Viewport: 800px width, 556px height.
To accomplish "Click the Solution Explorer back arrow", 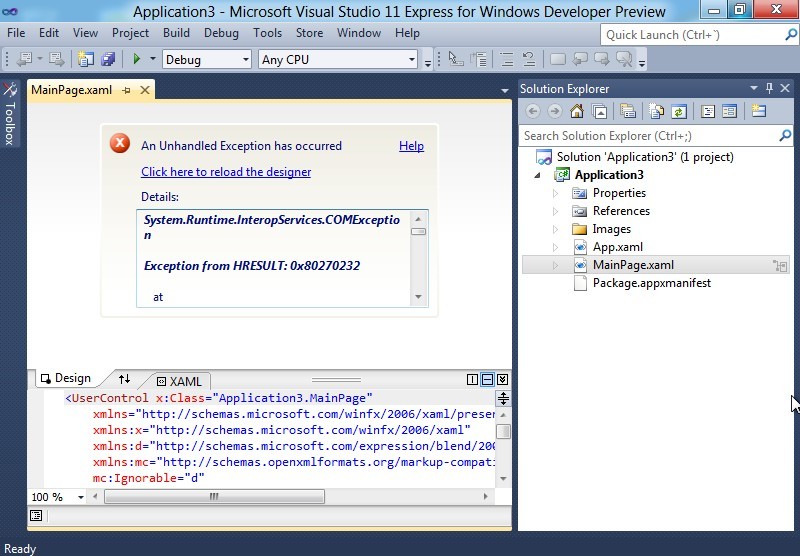I will (533, 111).
